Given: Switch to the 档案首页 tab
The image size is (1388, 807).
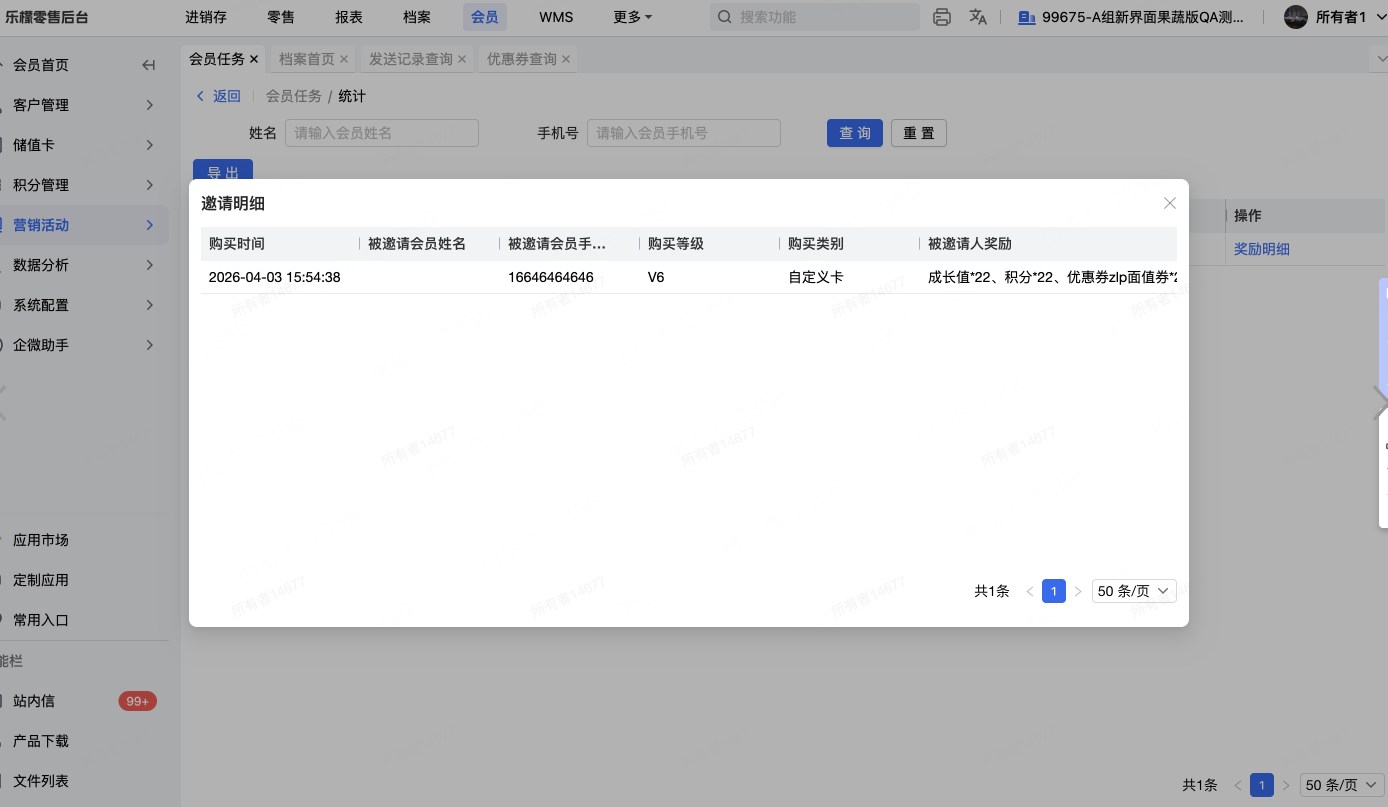Looking at the screenshot, I should 306,60.
